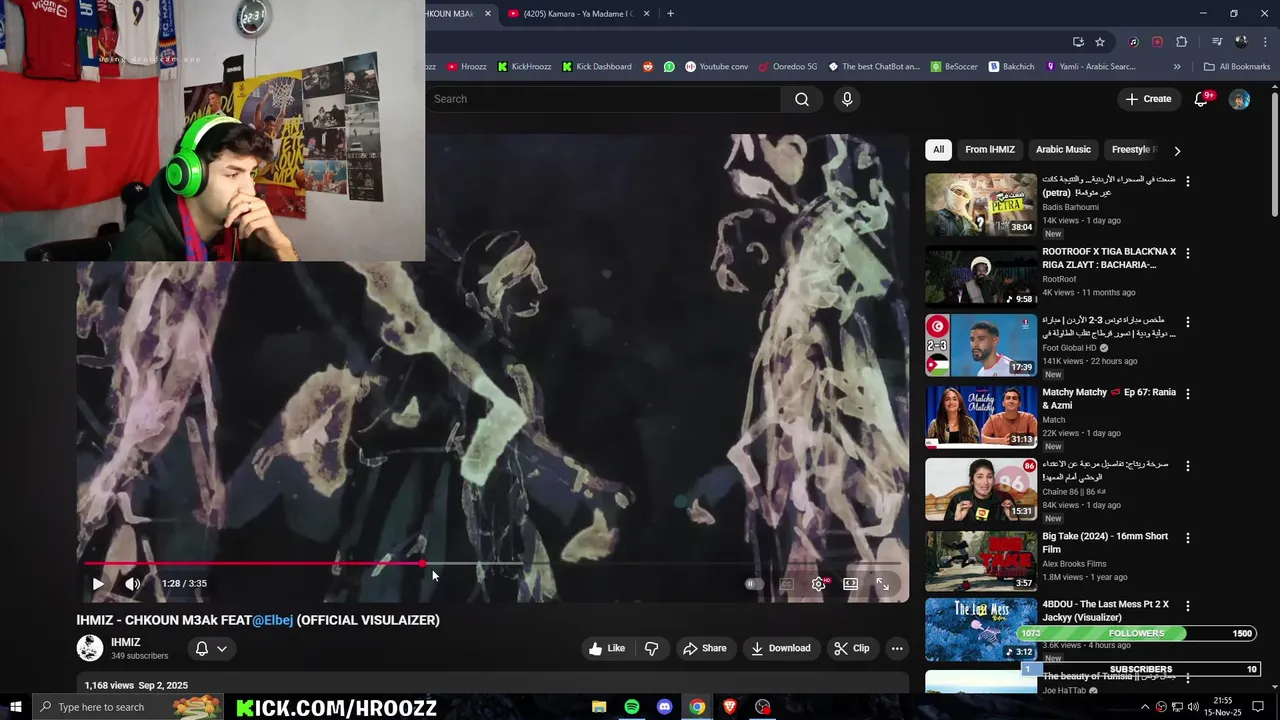Viewport: 1280px width, 720px height.
Task: Click the YouTube search field
Action: point(604,99)
